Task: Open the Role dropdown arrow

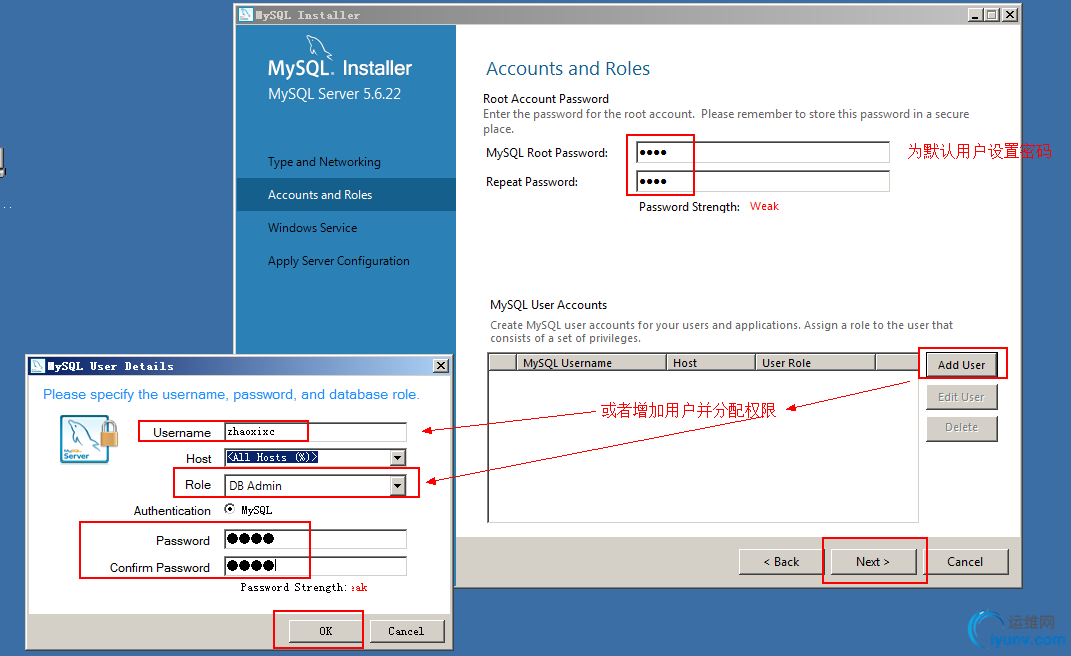Action: pyautogui.click(x=398, y=486)
